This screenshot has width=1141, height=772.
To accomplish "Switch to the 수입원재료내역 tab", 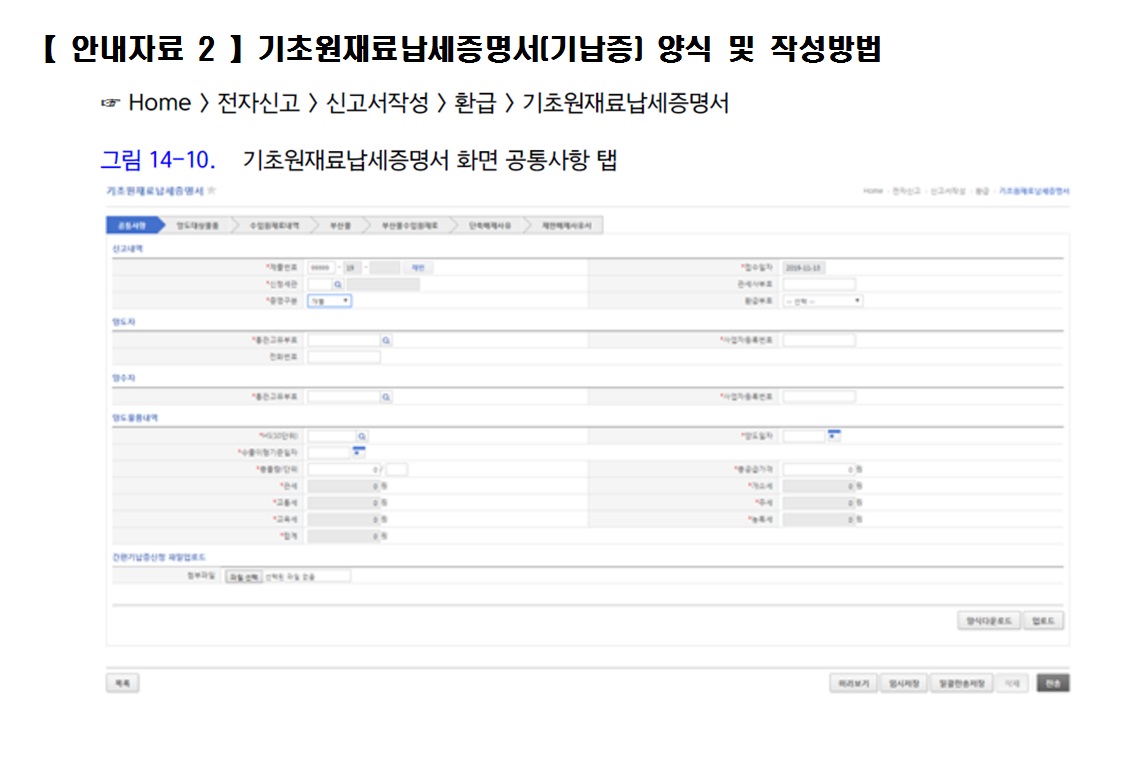I will pyautogui.click(x=274, y=226).
